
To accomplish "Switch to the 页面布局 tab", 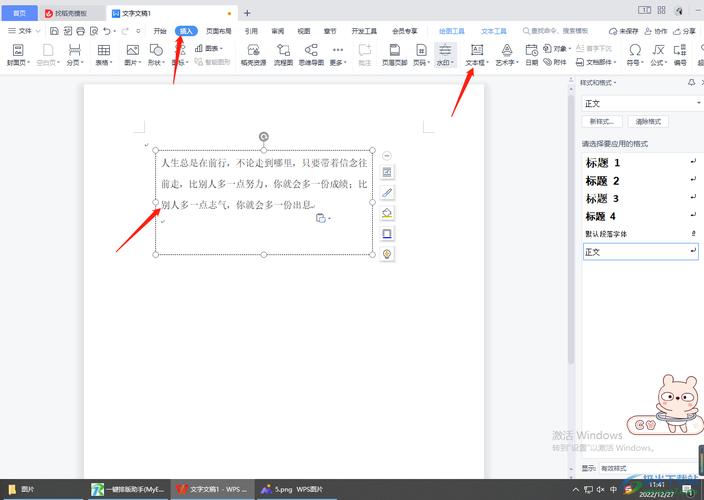I will 219,31.
